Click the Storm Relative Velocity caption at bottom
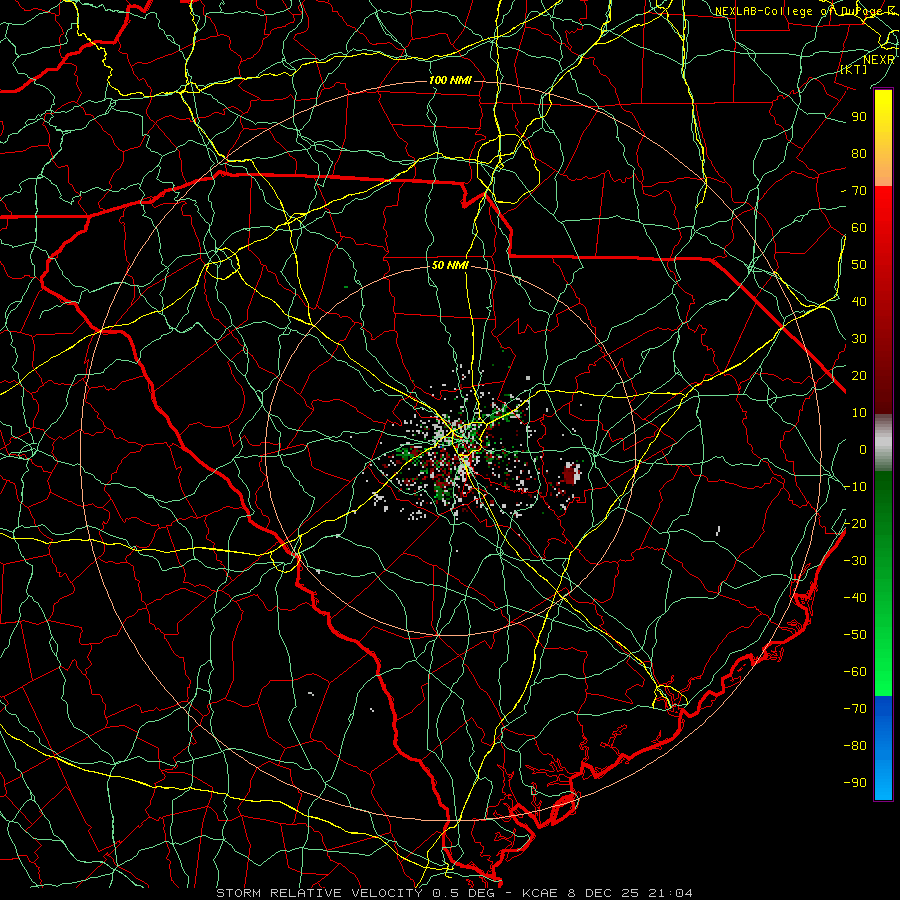This screenshot has height=900, width=900. click(x=454, y=893)
